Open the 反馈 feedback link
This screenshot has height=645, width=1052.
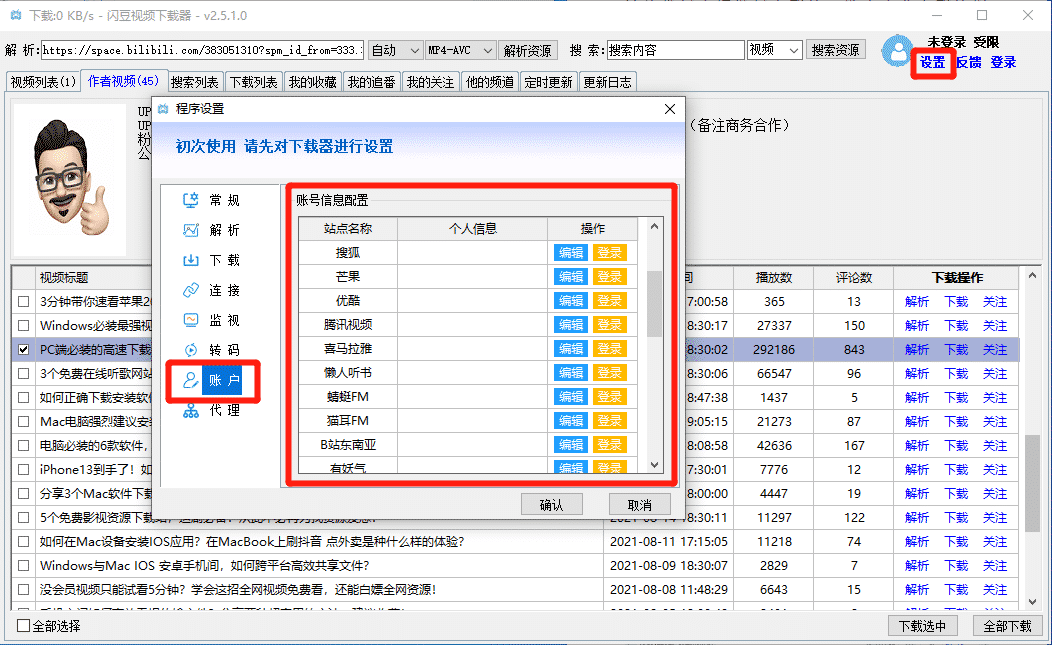[968, 62]
